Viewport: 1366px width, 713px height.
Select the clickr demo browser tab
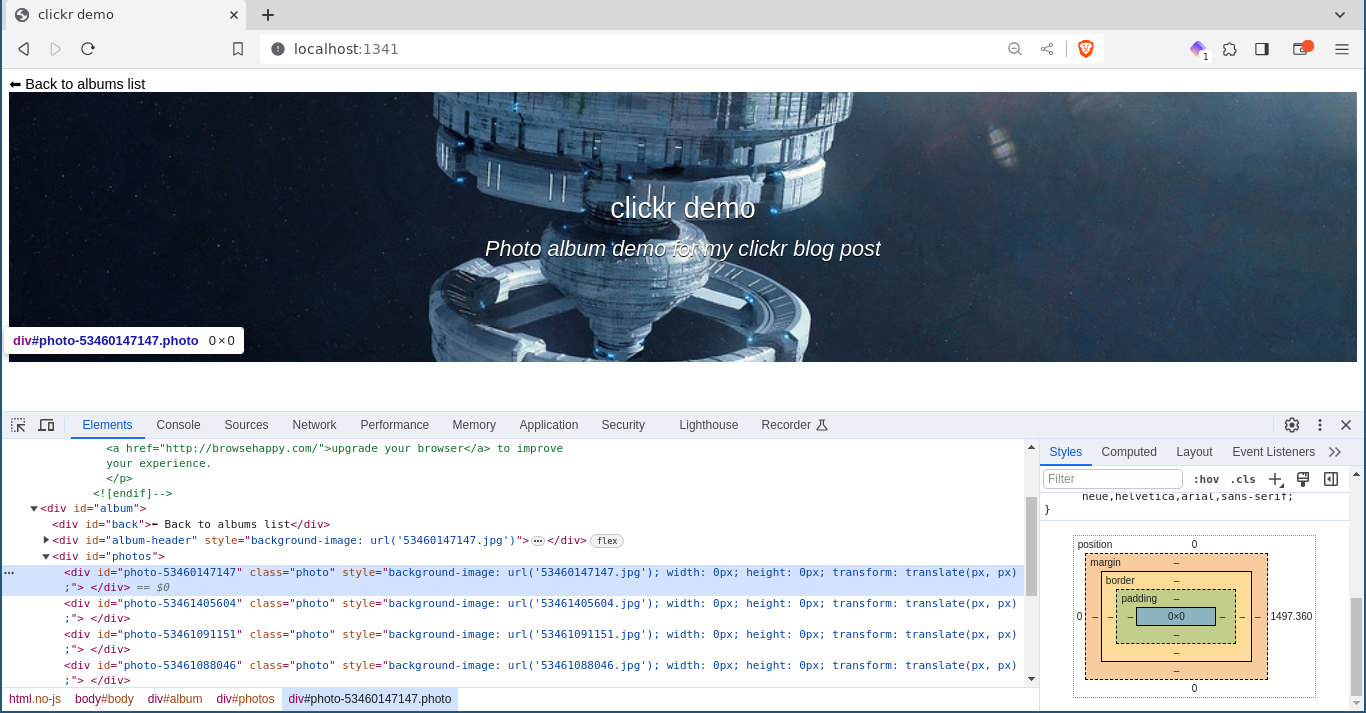click(126, 15)
